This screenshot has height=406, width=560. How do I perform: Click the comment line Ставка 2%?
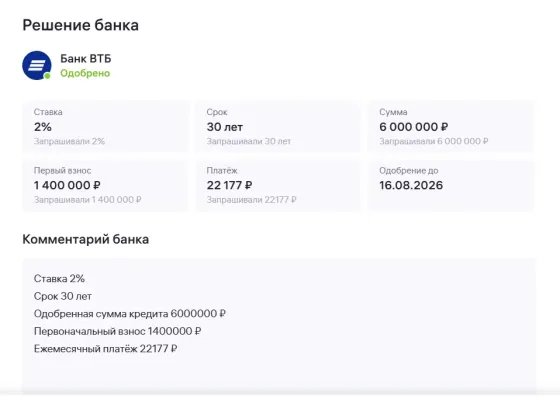point(59,279)
